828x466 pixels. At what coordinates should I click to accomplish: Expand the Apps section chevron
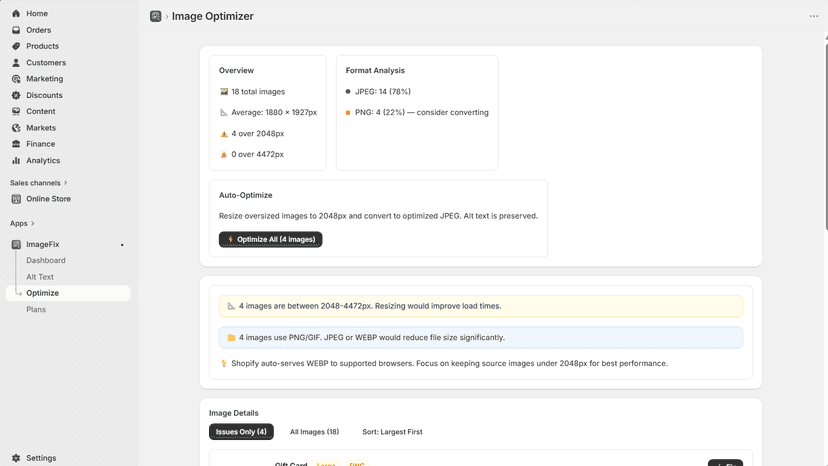pyautogui.click(x=33, y=223)
